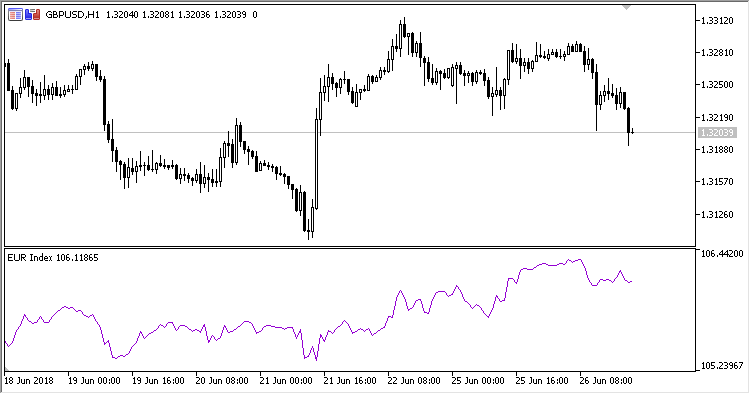Click price axis level 1.32190
This screenshot has height=394, width=750.
(x=717, y=117)
